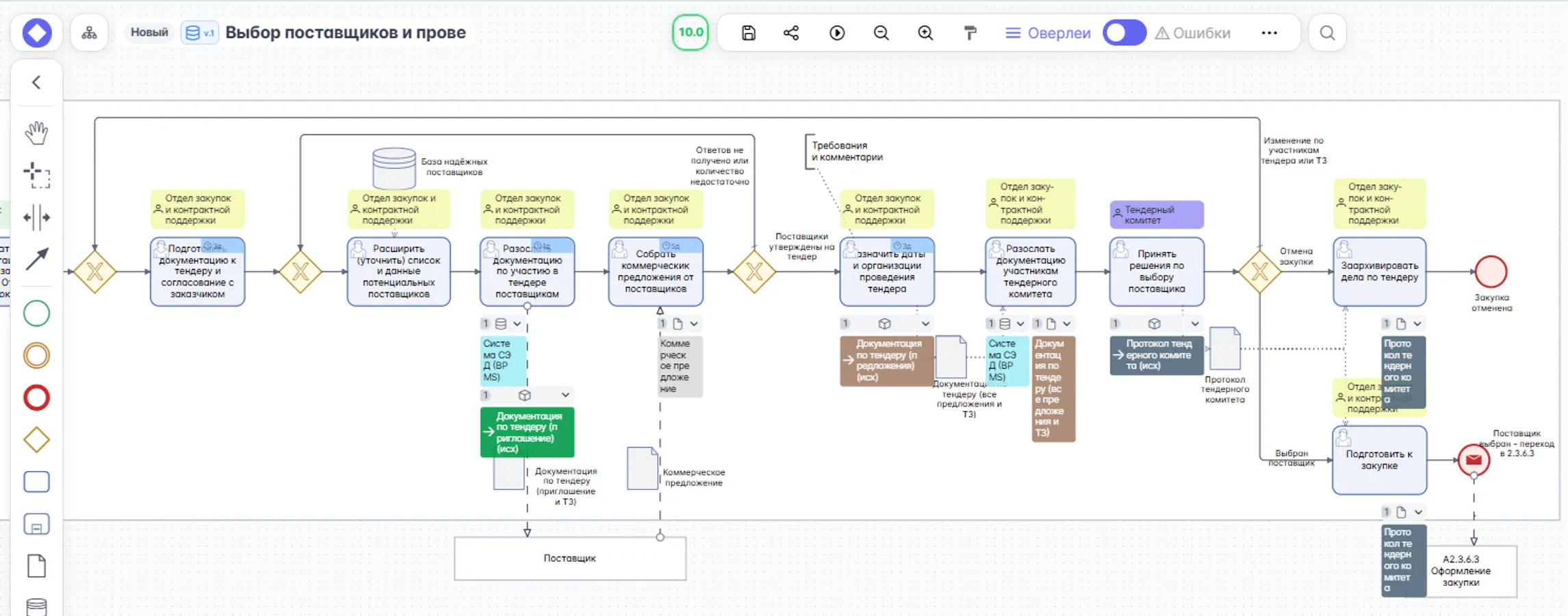Click the green Документация по тендеру (приглашение) card
The image size is (1568, 616).
click(x=527, y=432)
